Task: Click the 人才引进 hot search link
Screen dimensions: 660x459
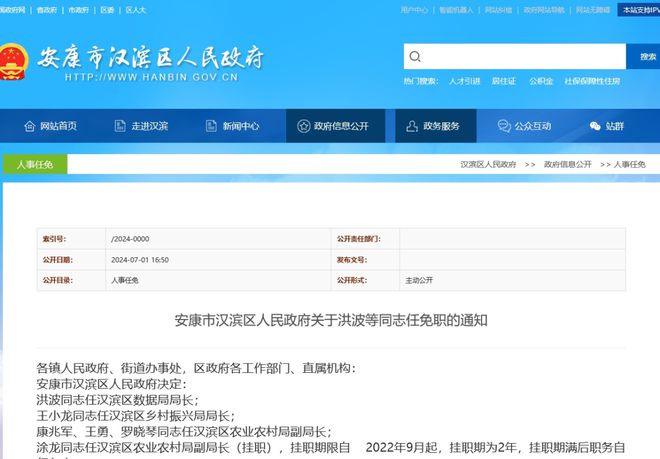Action: pos(464,81)
